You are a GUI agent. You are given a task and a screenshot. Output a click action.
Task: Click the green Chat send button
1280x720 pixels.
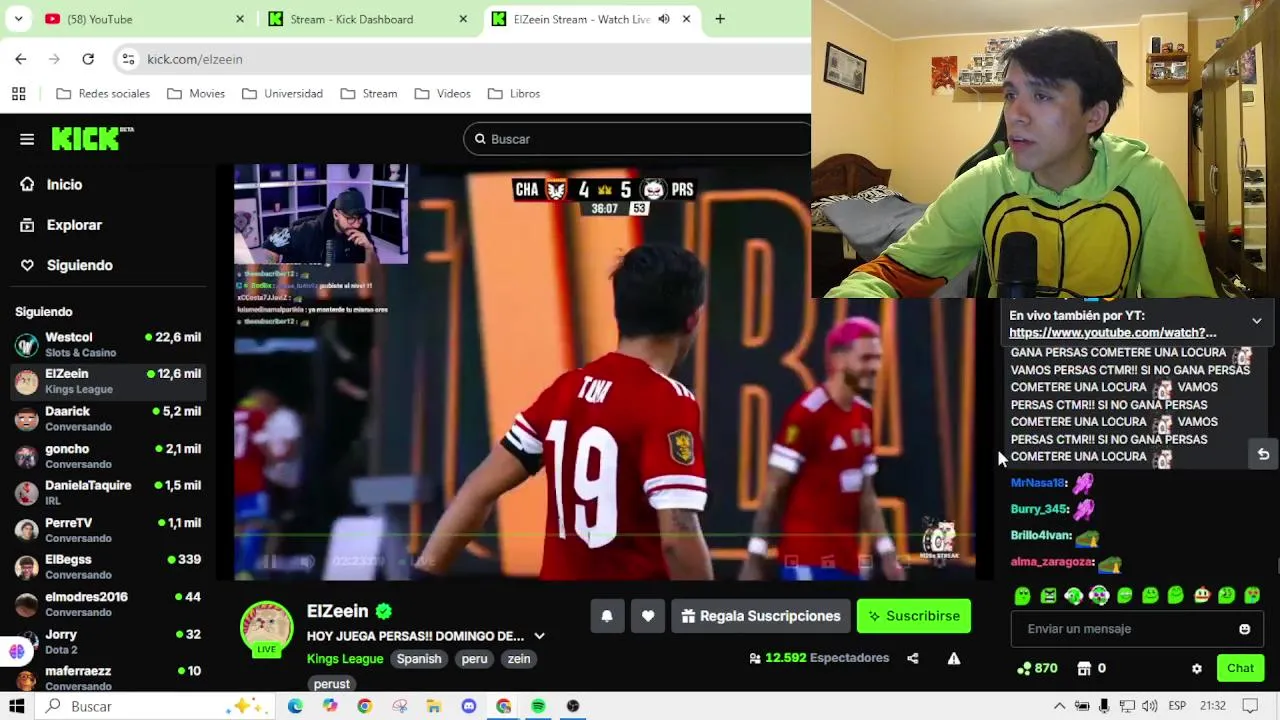pos(1240,668)
